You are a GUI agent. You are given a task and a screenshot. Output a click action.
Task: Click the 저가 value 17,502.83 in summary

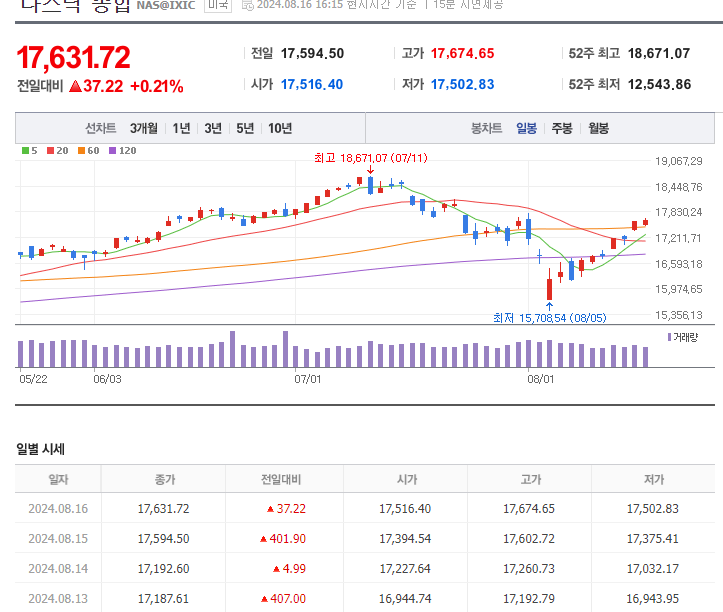coord(462,84)
